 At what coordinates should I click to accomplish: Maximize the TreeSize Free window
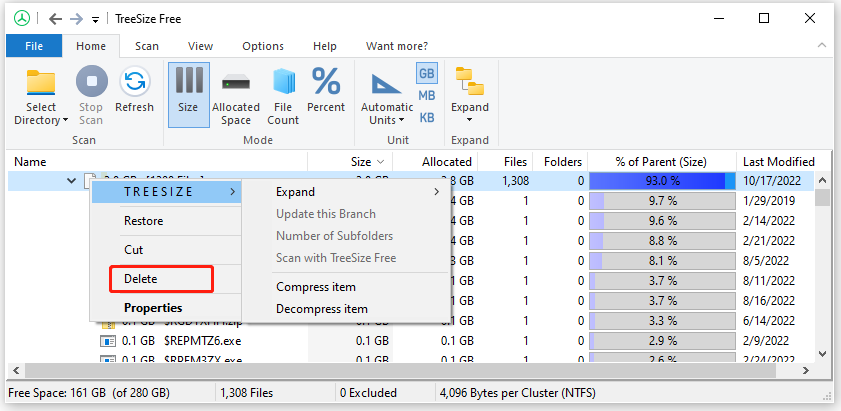[x=764, y=18]
